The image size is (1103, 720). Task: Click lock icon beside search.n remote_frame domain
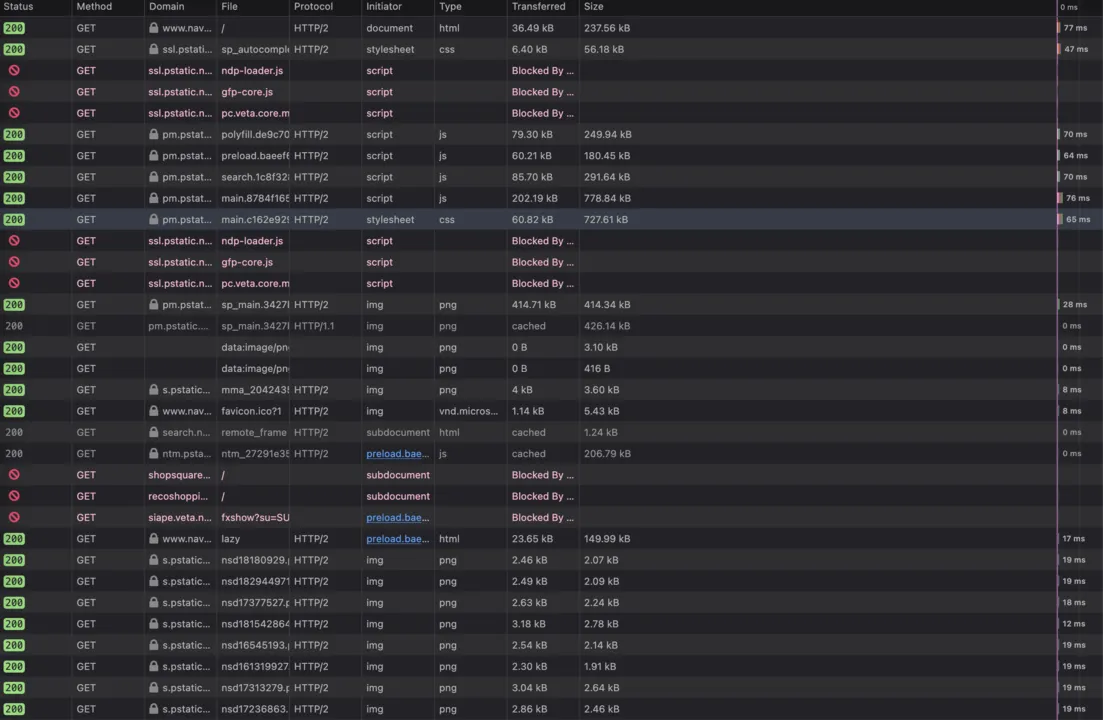[x=154, y=433]
